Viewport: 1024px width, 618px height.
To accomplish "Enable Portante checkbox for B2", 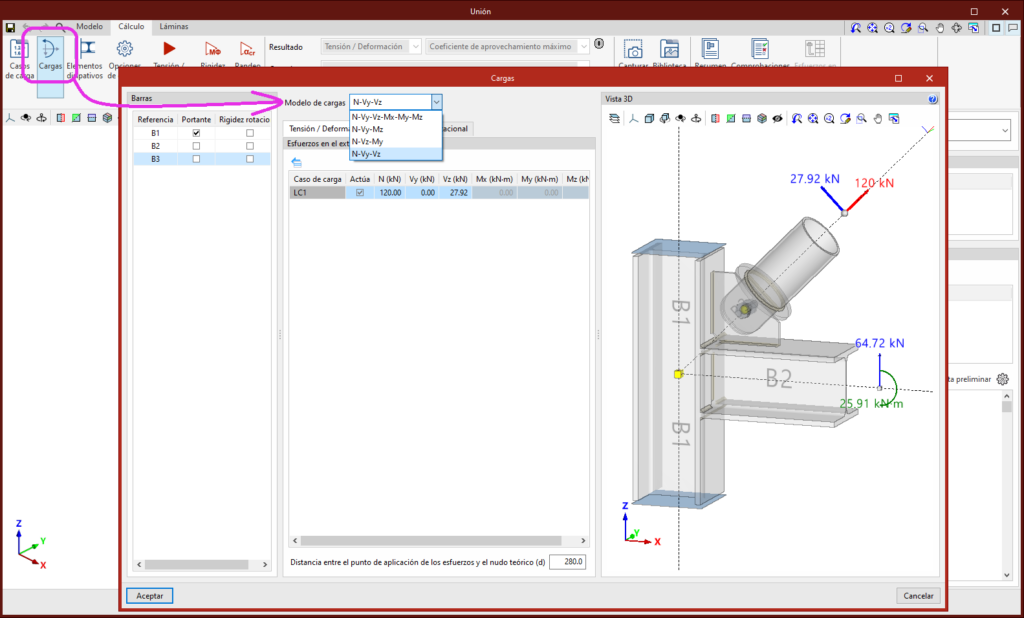I will (x=196, y=146).
